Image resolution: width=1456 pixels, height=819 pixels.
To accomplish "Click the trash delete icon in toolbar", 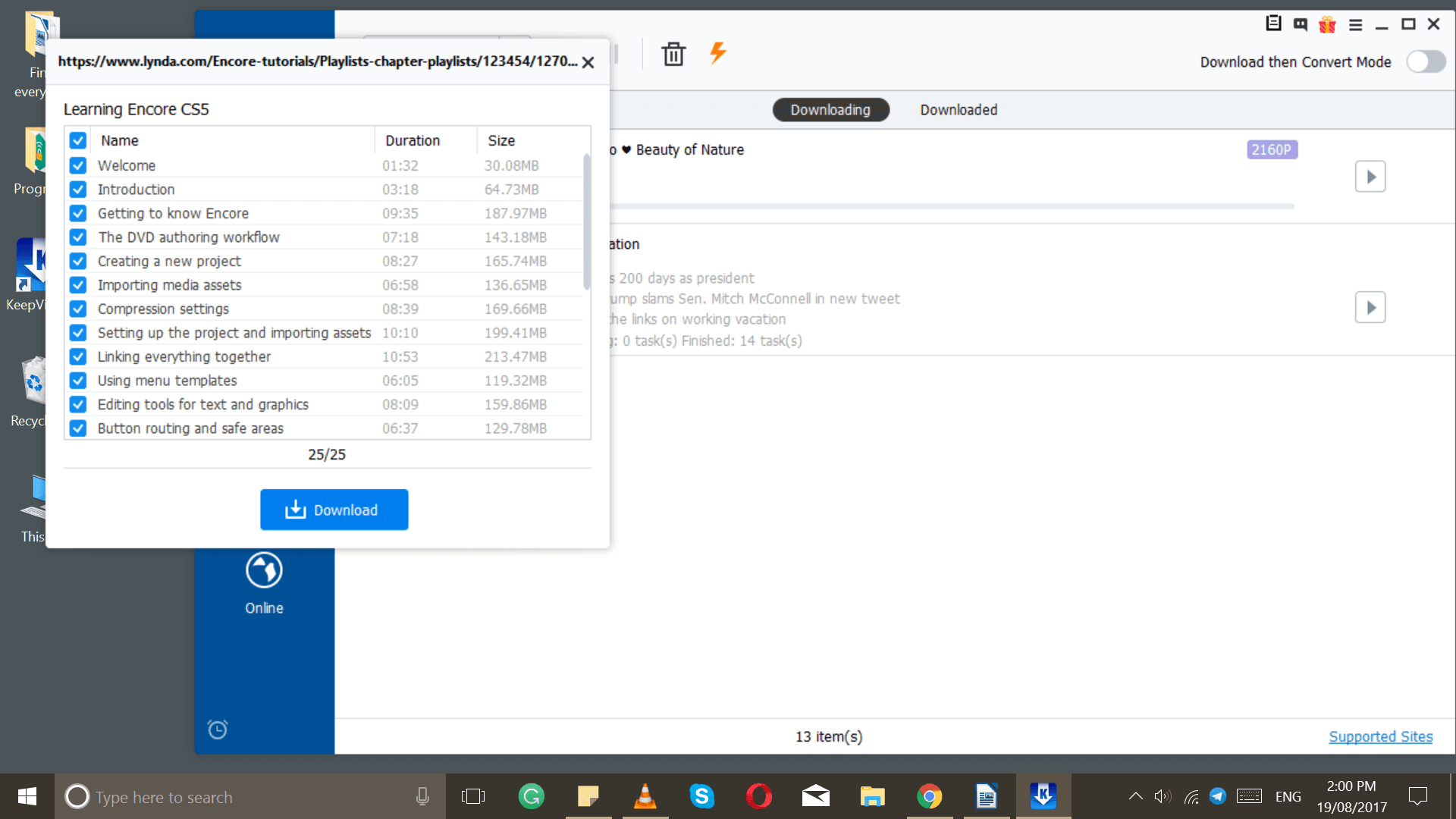I will pos(673,54).
